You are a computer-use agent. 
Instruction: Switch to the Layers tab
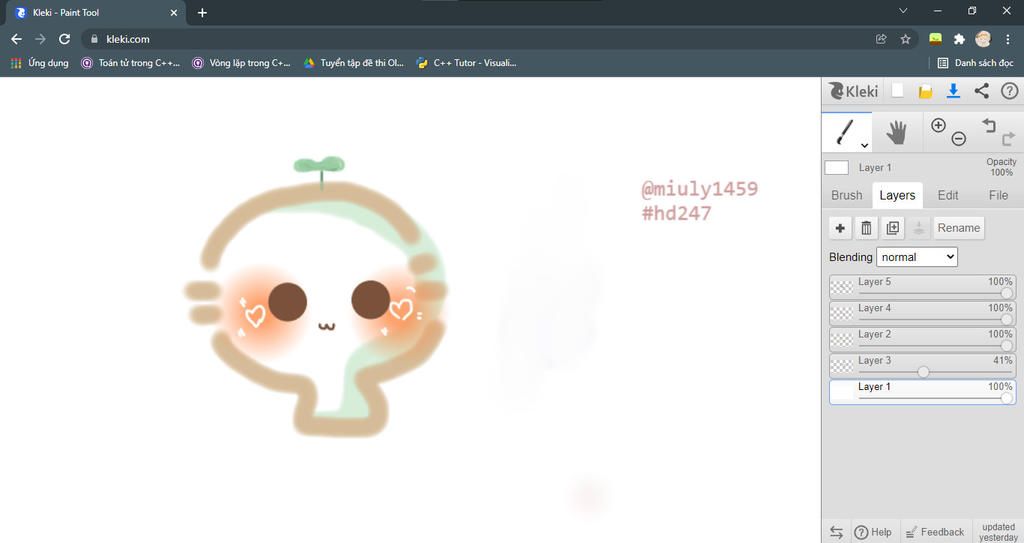tap(897, 195)
